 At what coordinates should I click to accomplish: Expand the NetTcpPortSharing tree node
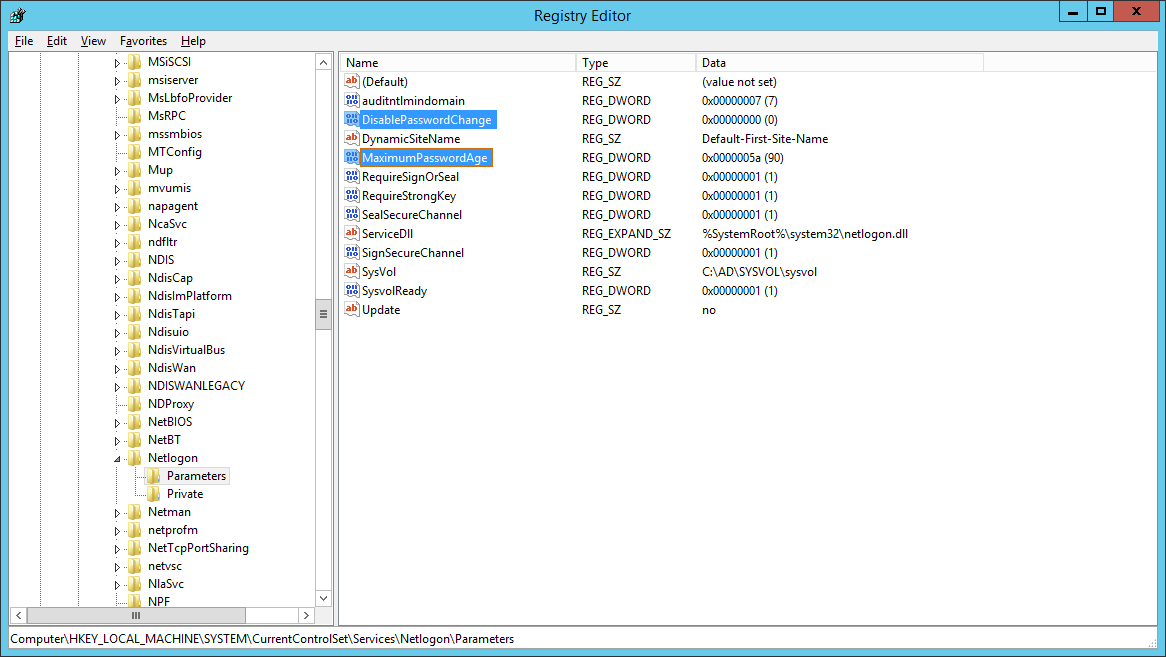[x=117, y=549]
